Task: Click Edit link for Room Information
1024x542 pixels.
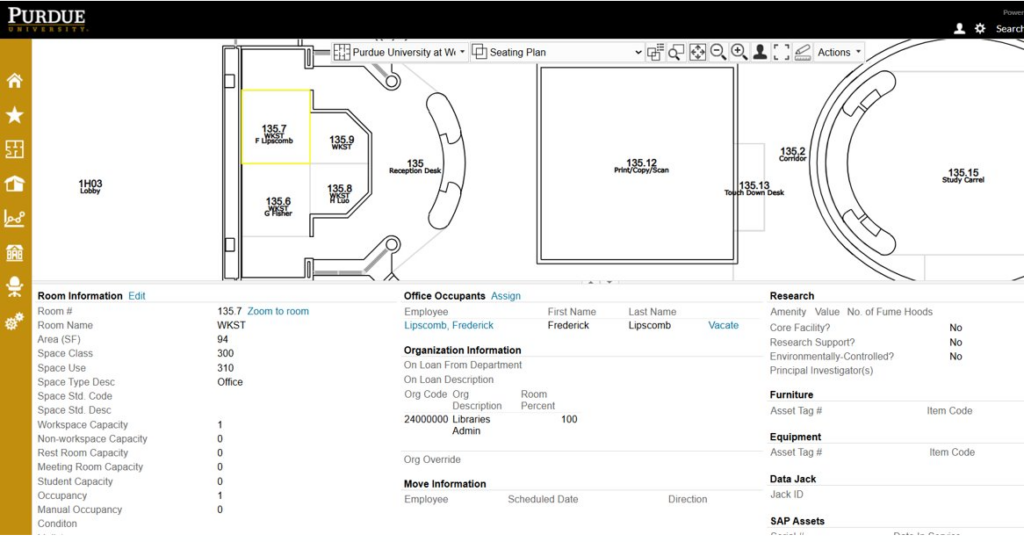Action: click(137, 296)
